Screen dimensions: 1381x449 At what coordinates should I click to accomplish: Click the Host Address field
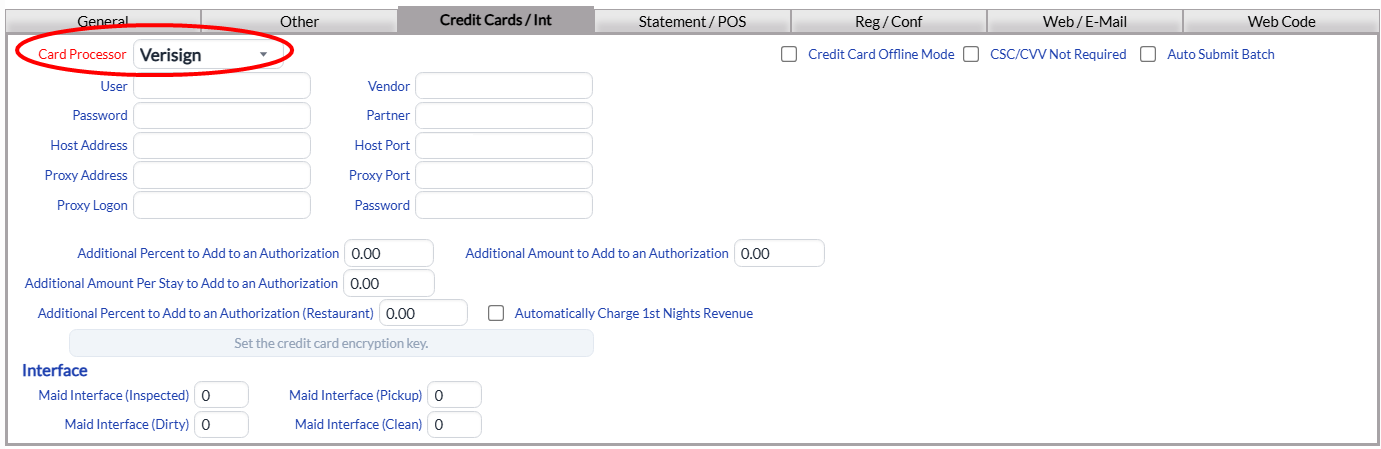click(222, 146)
